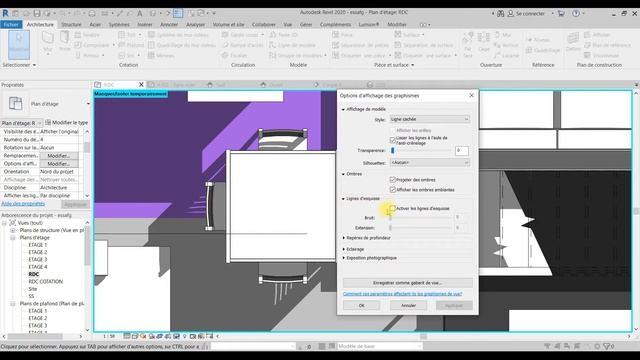The width and height of the screenshot is (640, 360).
Task: Select the Sol floor tool
Action: 127,55
